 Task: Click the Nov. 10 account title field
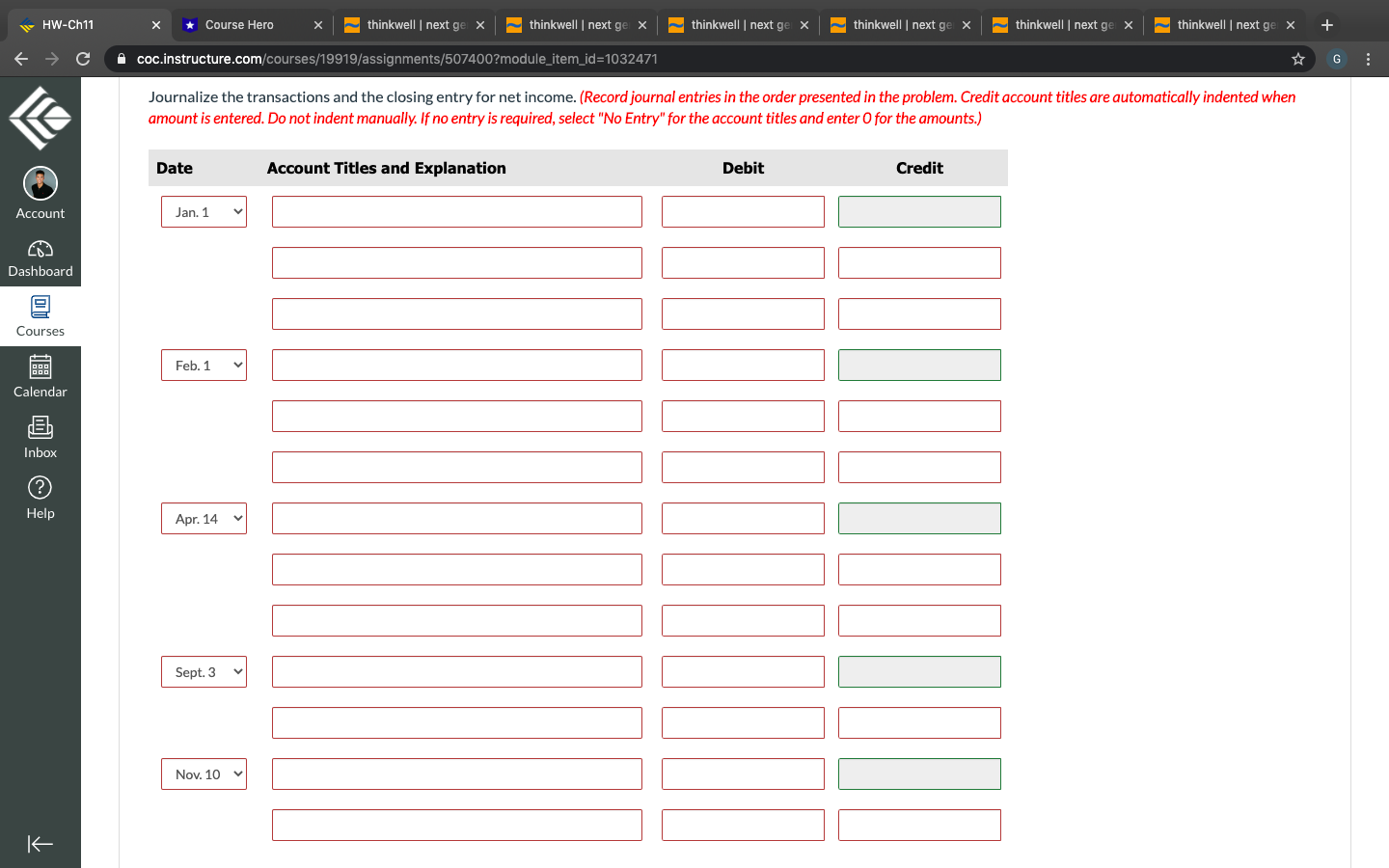click(x=457, y=774)
